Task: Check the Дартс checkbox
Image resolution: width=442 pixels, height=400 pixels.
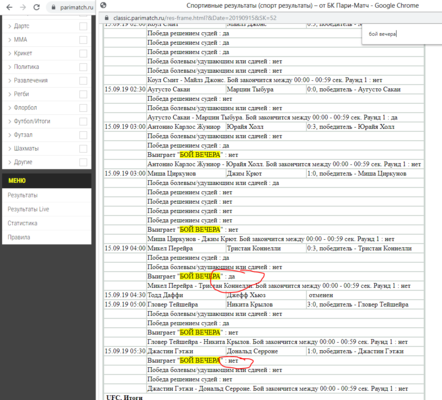Action: (x=83, y=26)
